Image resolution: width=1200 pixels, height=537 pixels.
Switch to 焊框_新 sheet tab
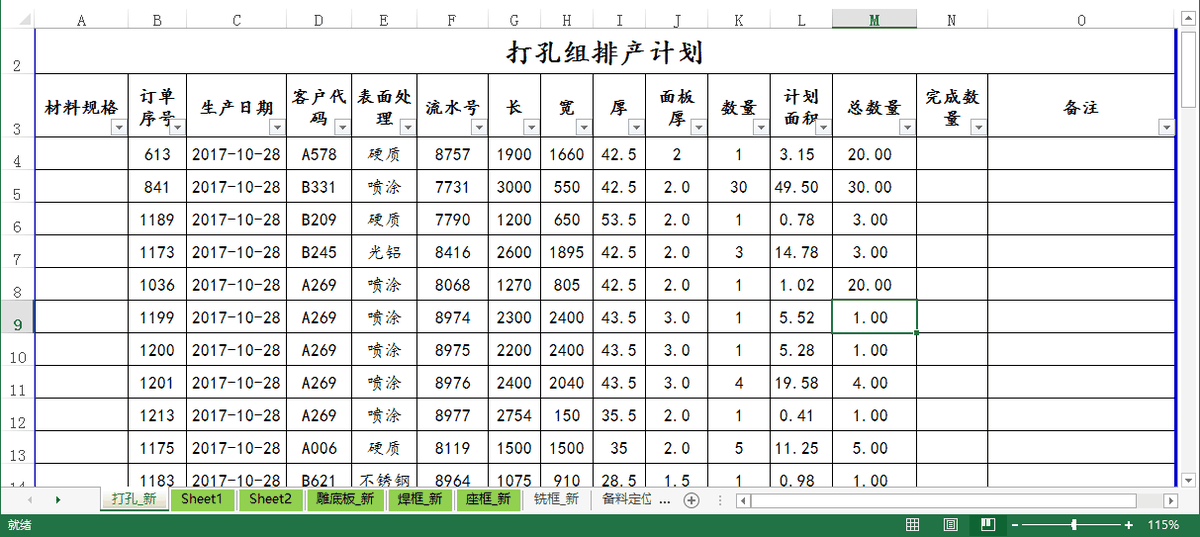click(420, 499)
